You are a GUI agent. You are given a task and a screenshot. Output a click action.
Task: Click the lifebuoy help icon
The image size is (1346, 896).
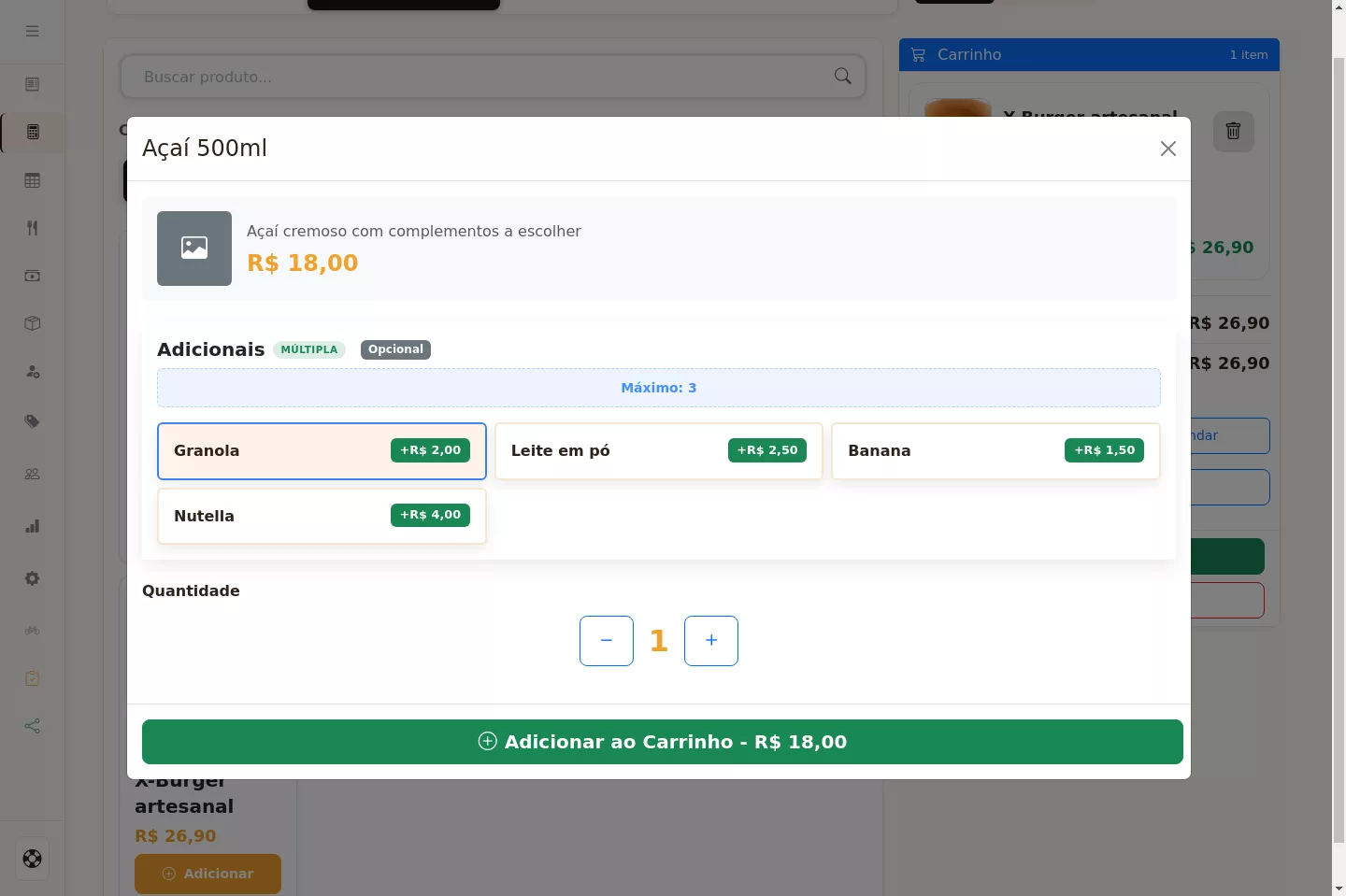[33, 859]
